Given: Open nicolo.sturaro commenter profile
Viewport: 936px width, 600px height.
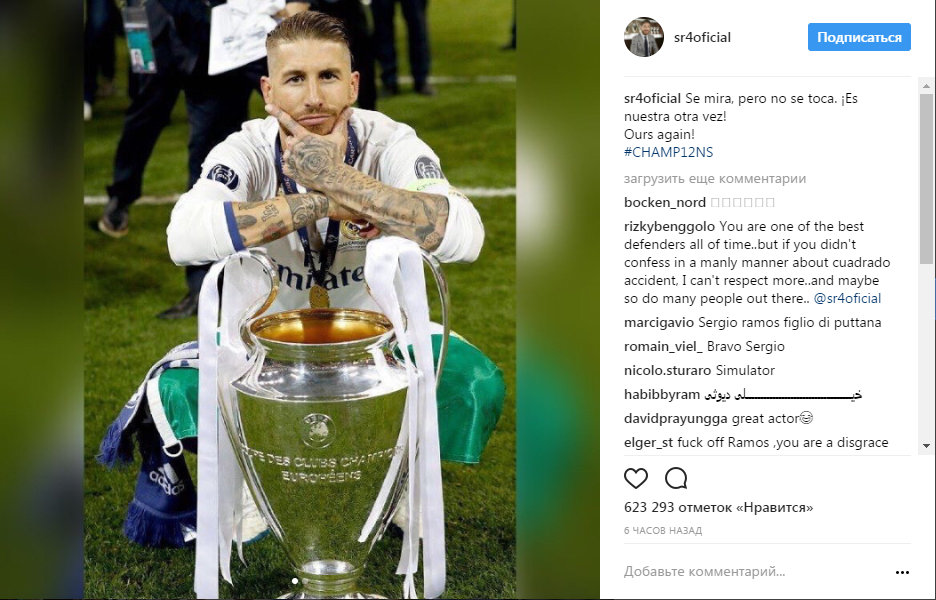Looking at the screenshot, I should pos(667,370).
